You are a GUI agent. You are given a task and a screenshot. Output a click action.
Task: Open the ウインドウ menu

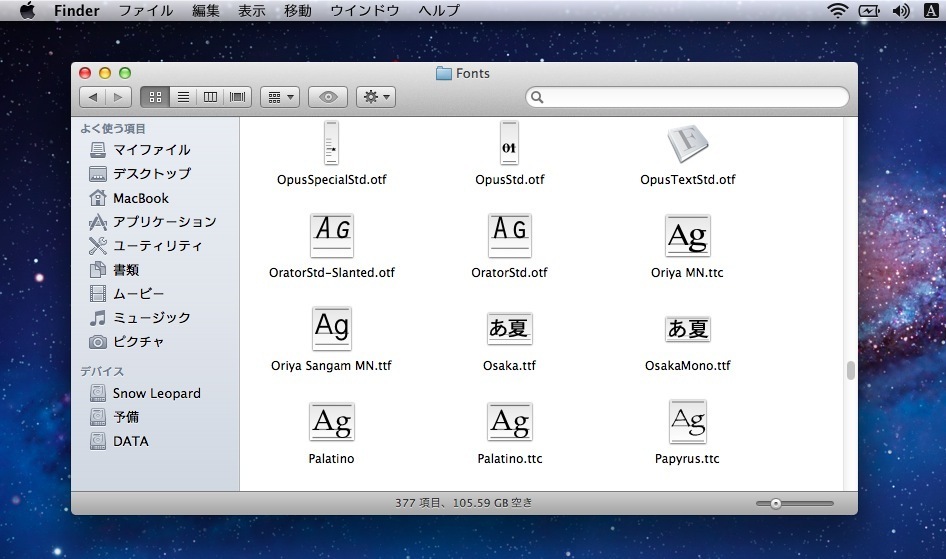tap(364, 11)
